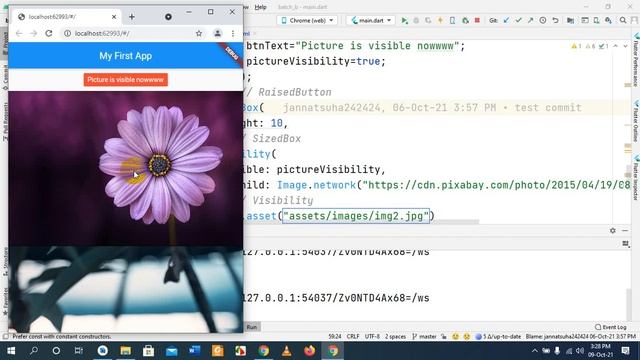This screenshot has height=360, width=640.
Task: Open the Flutter Outline side tab
Action: point(636,121)
